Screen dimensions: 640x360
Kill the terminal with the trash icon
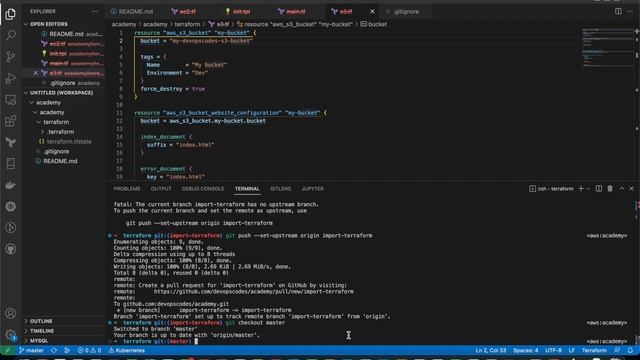(x=610, y=189)
